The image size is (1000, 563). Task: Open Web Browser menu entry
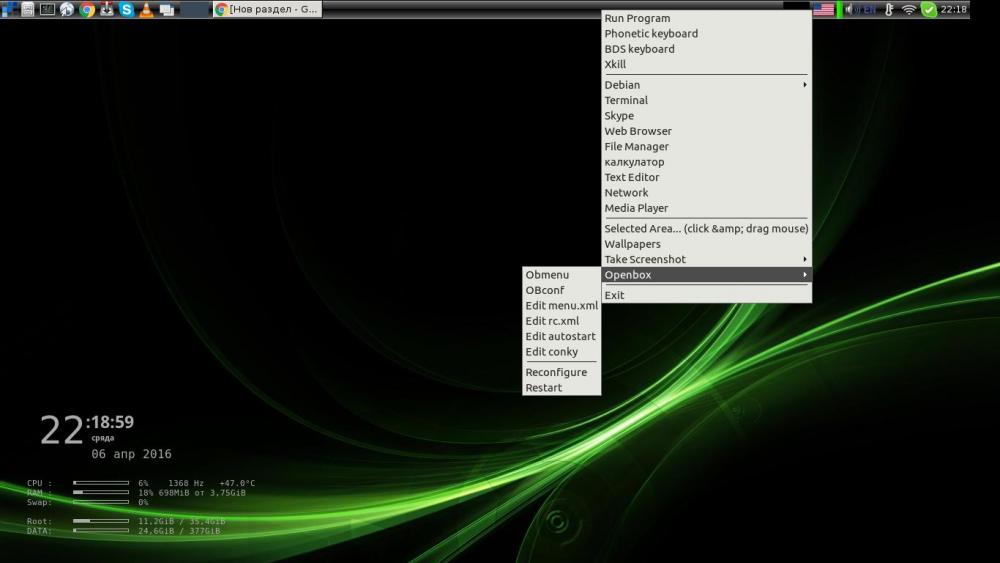pyautogui.click(x=707, y=131)
